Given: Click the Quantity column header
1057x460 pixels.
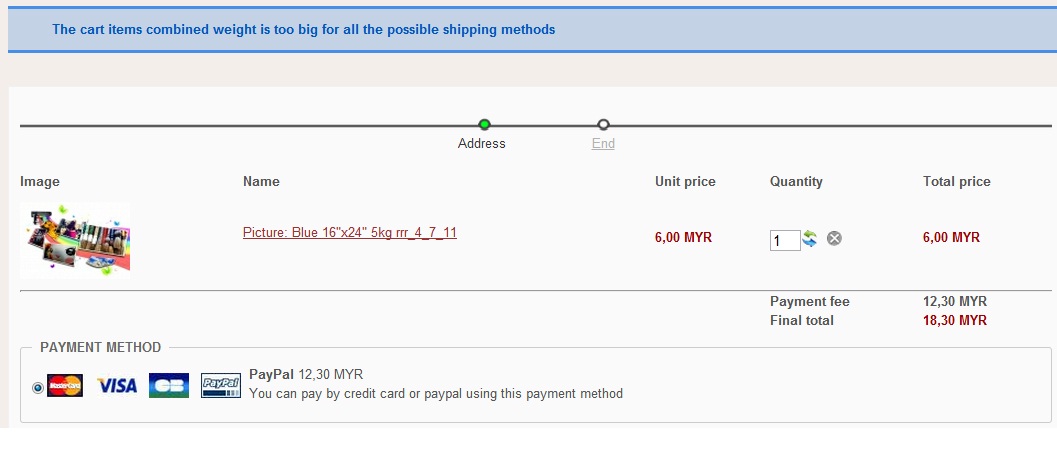Looking at the screenshot, I should pyautogui.click(x=796, y=182).
